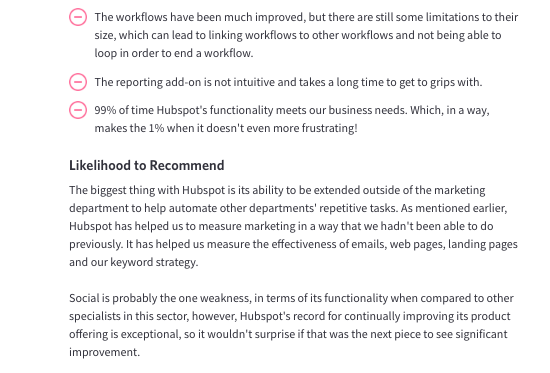Click the line 'offering is exceptional, so it wouldn't surprise'
The image size is (550, 373).
pos(288,334)
